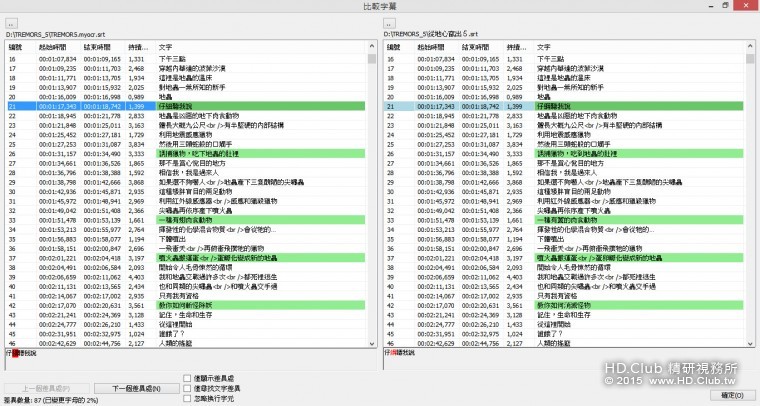The image size is (760, 406).
Task: Click down arrow on left list scrollbar
Action: [x=372, y=344]
